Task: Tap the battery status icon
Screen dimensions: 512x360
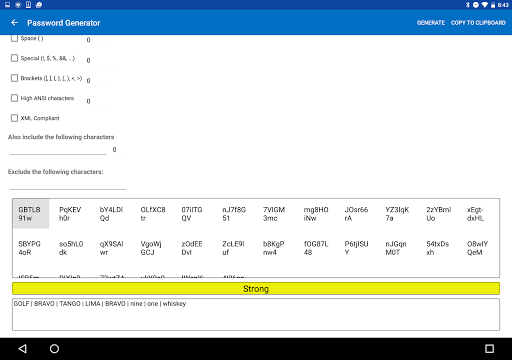Action: (x=493, y=5)
